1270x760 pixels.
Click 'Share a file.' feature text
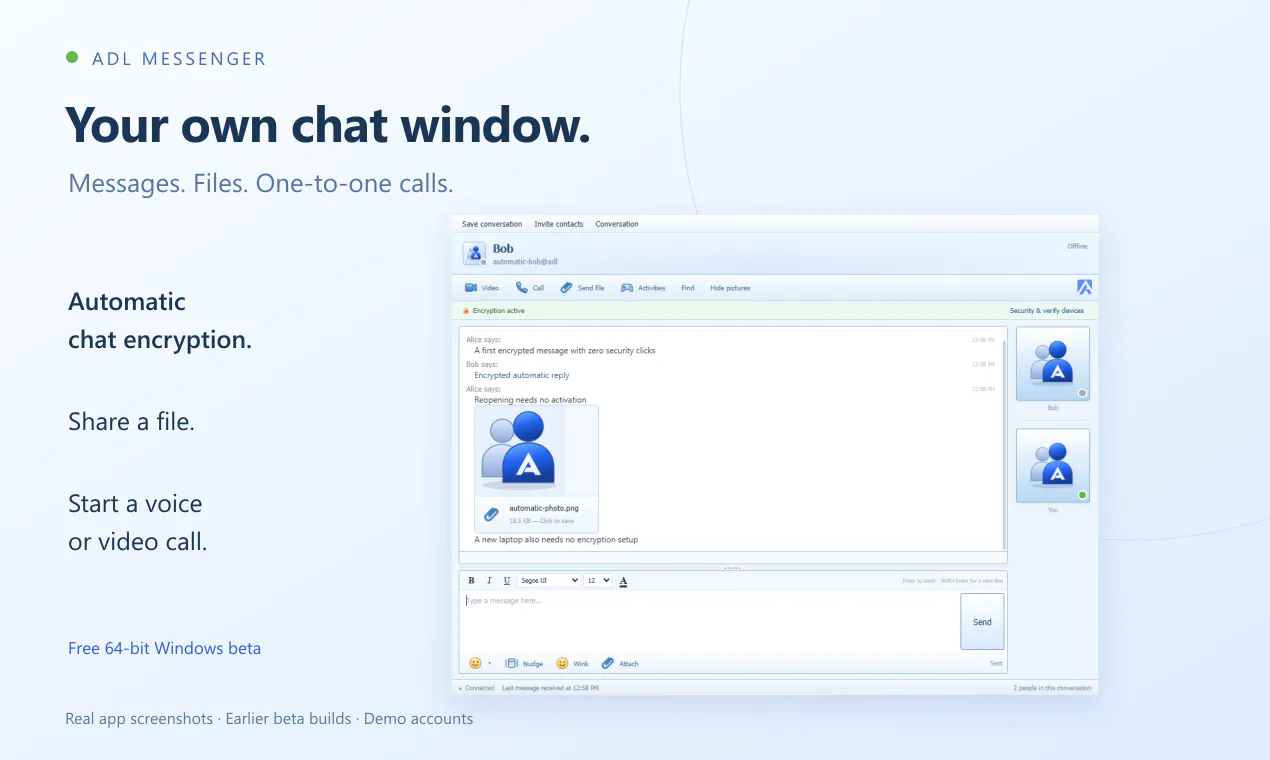(x=131, y=421)
